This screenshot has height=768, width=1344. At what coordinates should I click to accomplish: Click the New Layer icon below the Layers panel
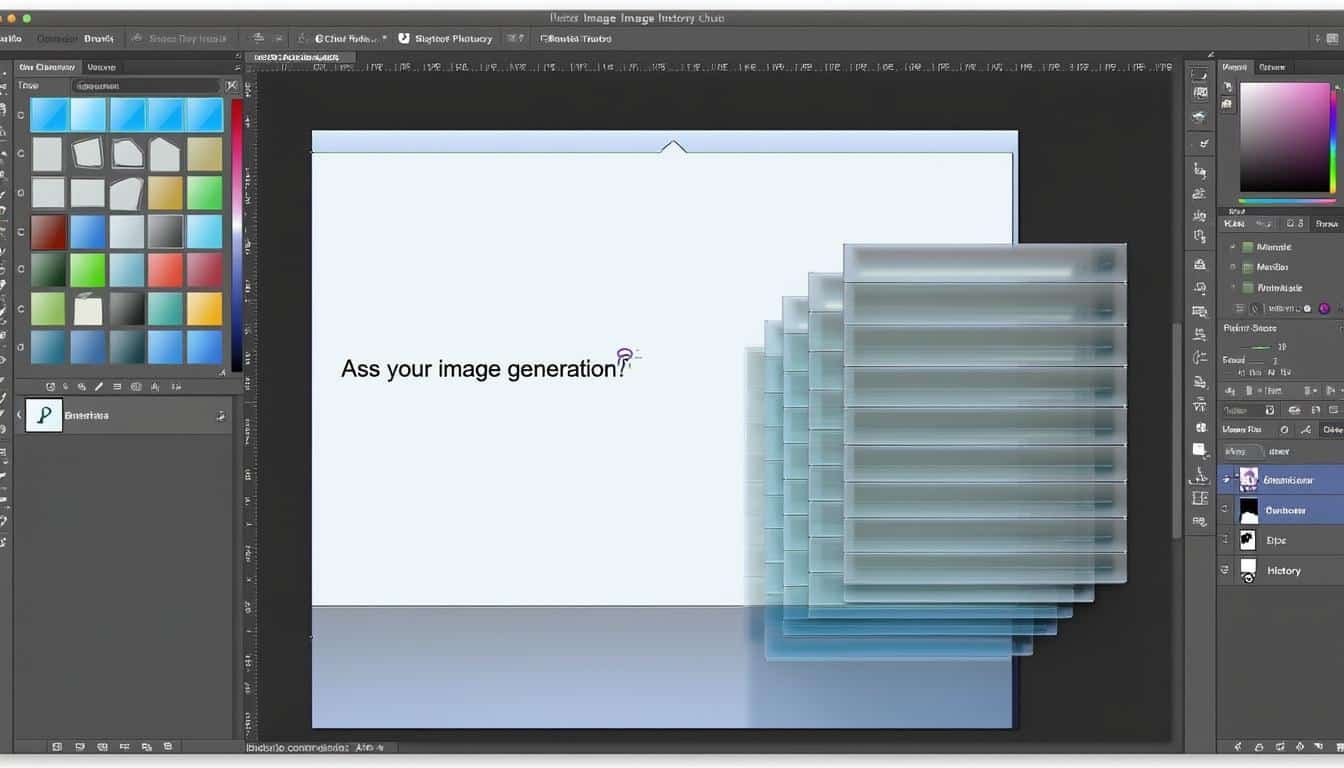click(x=1320, y=746)
